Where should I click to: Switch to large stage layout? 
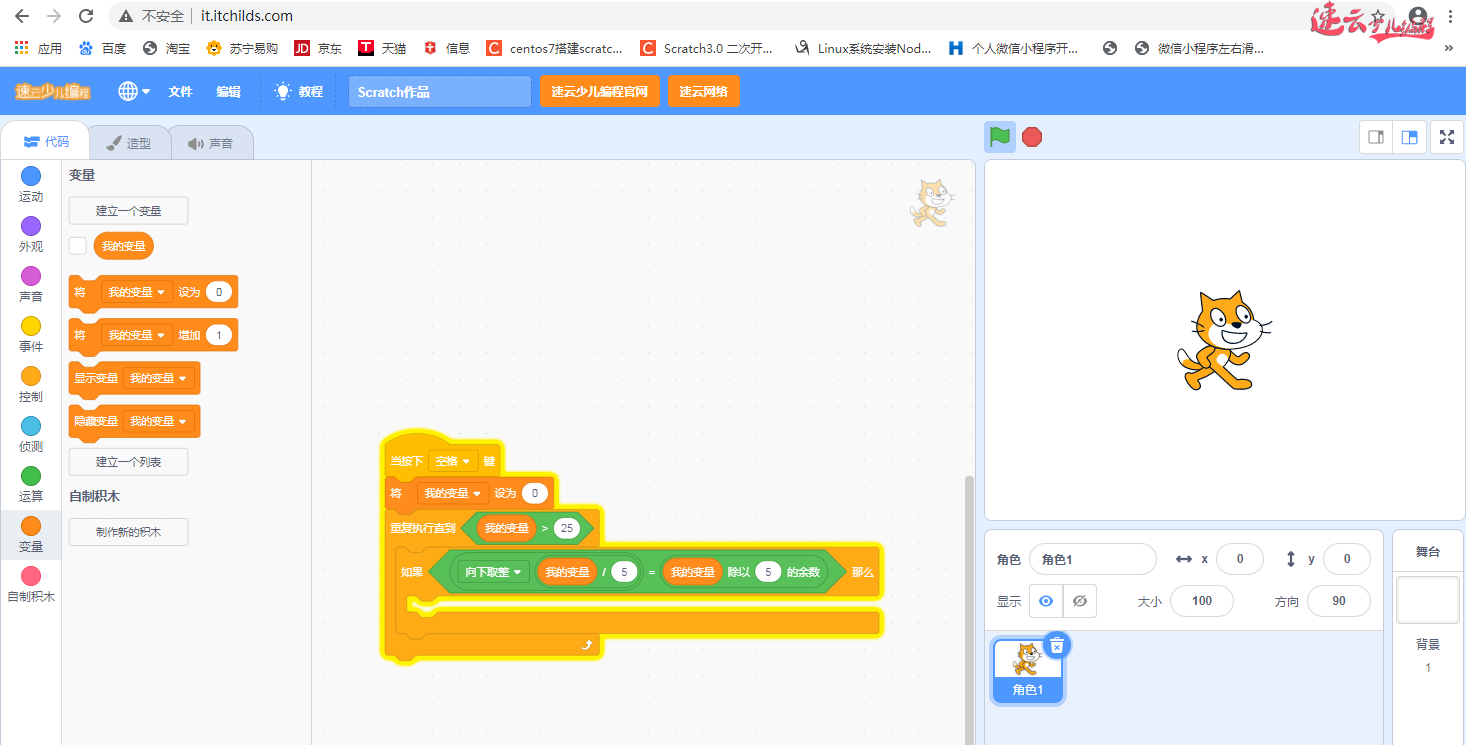tap(1410, 137)
